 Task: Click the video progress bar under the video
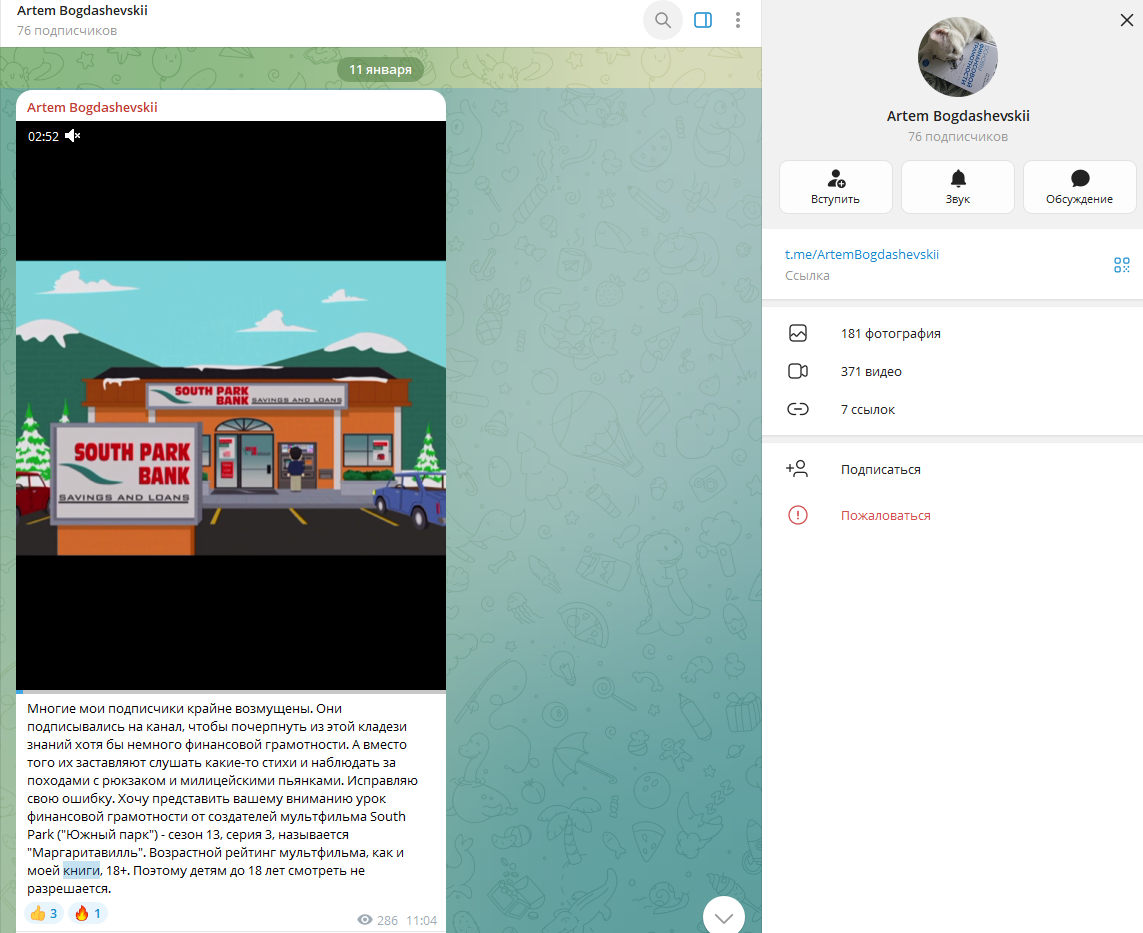pos(231,691)
